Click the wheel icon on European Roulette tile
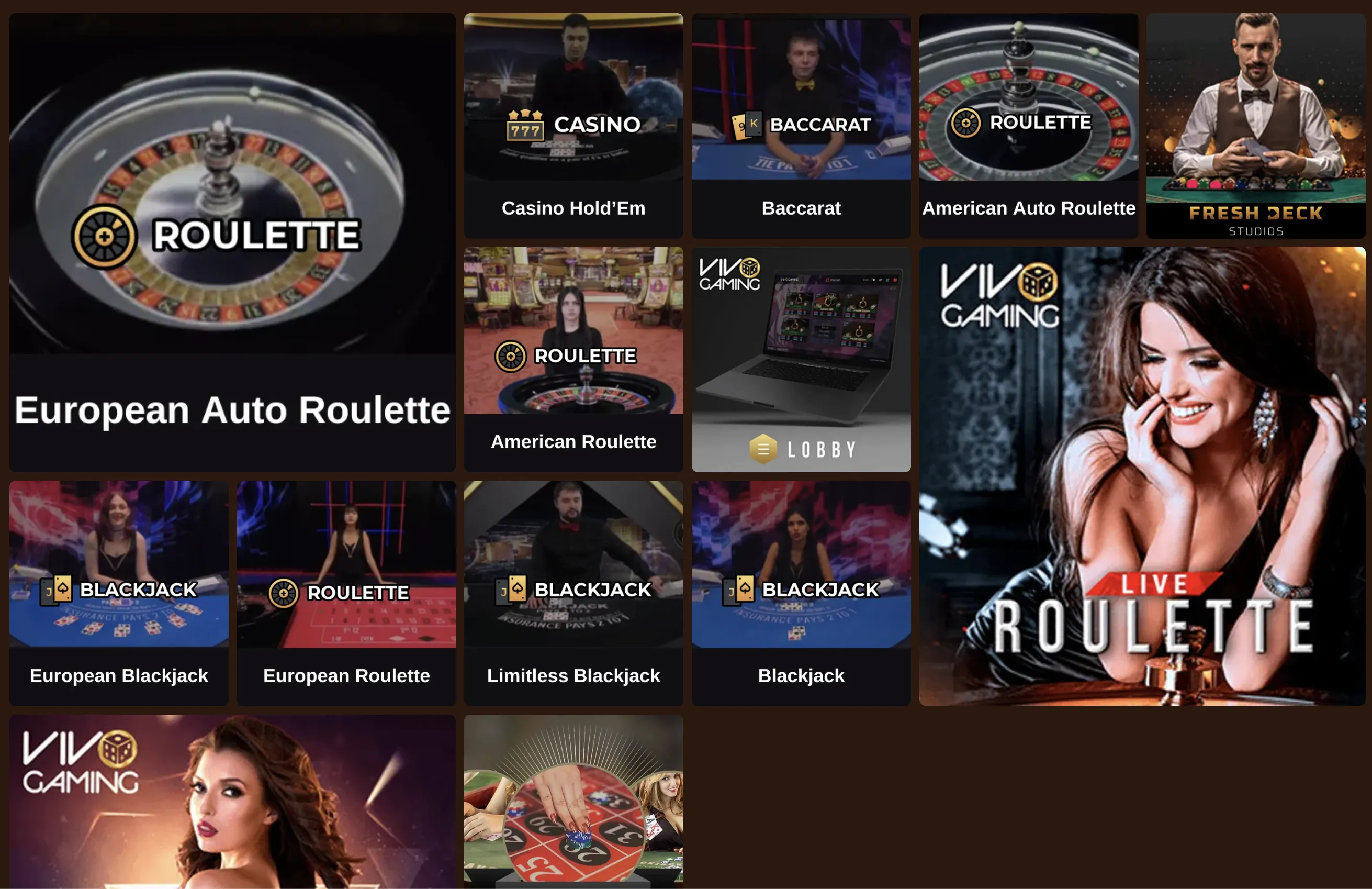 click(283, 593)
